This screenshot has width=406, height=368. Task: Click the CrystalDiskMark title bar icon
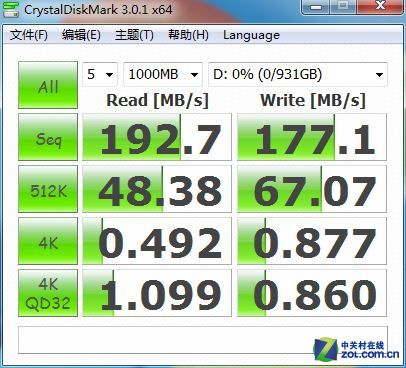point(10,10)
